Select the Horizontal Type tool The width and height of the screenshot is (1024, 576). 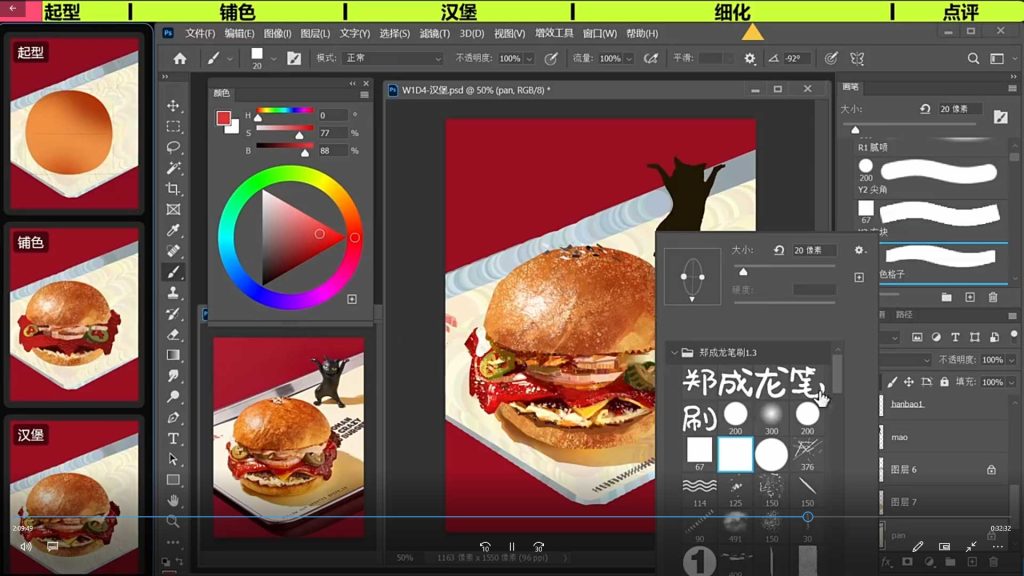point(173,438)
